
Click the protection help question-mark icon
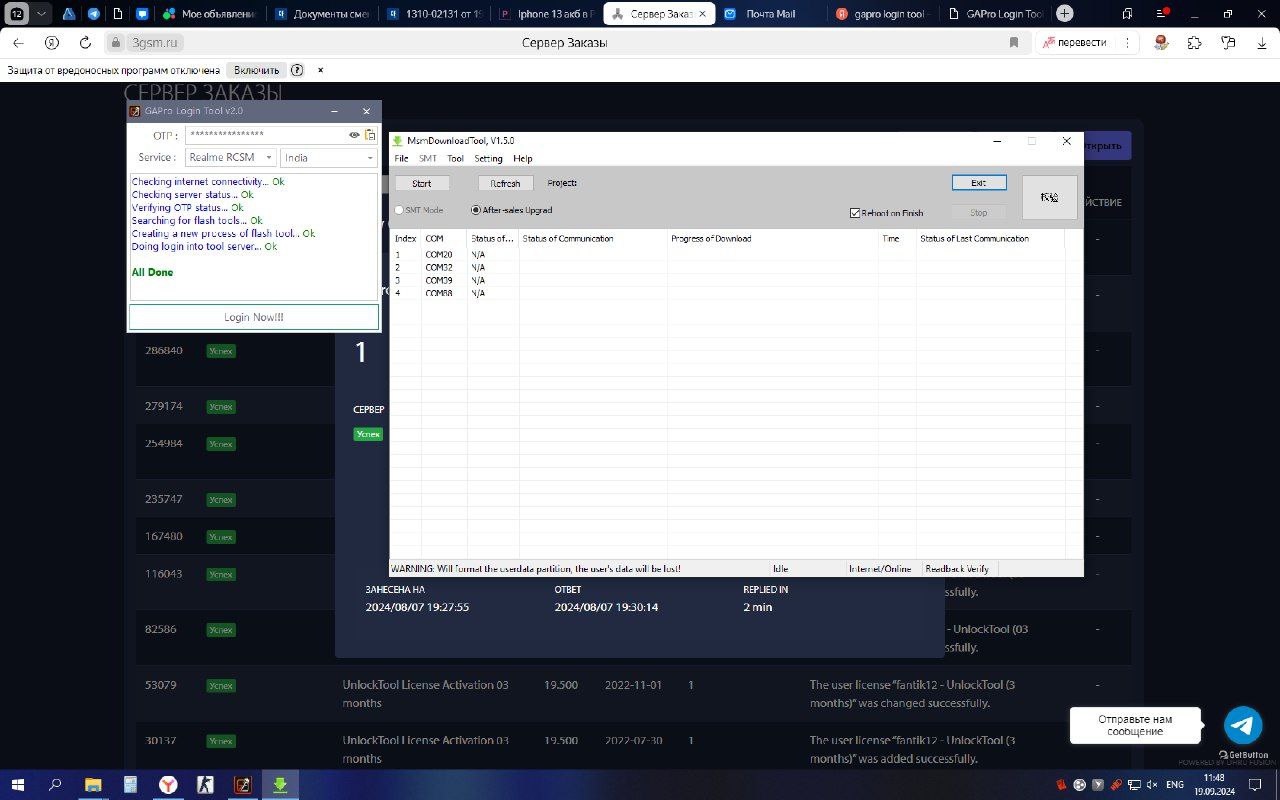point(297,70)
